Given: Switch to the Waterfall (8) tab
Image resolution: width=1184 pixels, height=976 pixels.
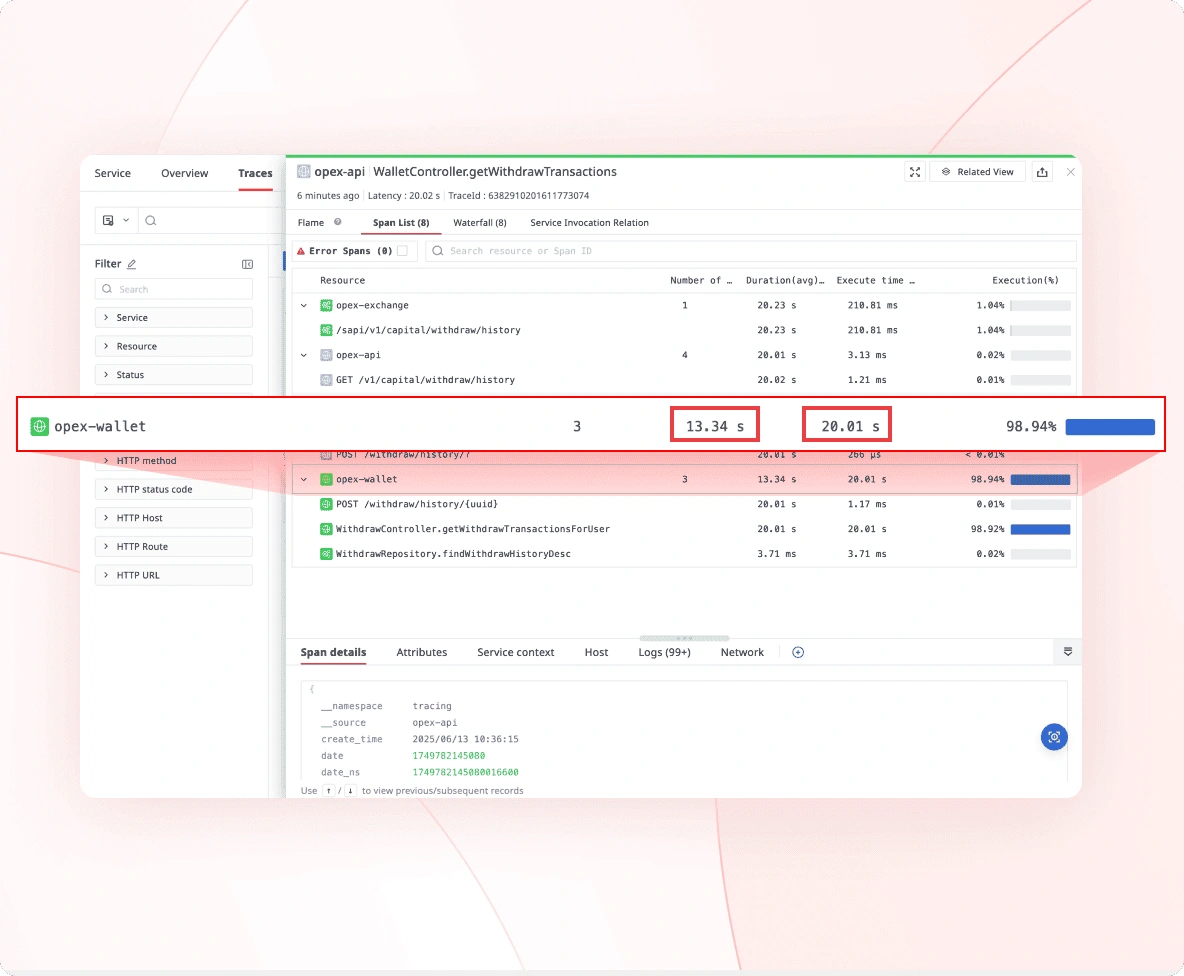Looking at the screenshot, I should [479, 222].
